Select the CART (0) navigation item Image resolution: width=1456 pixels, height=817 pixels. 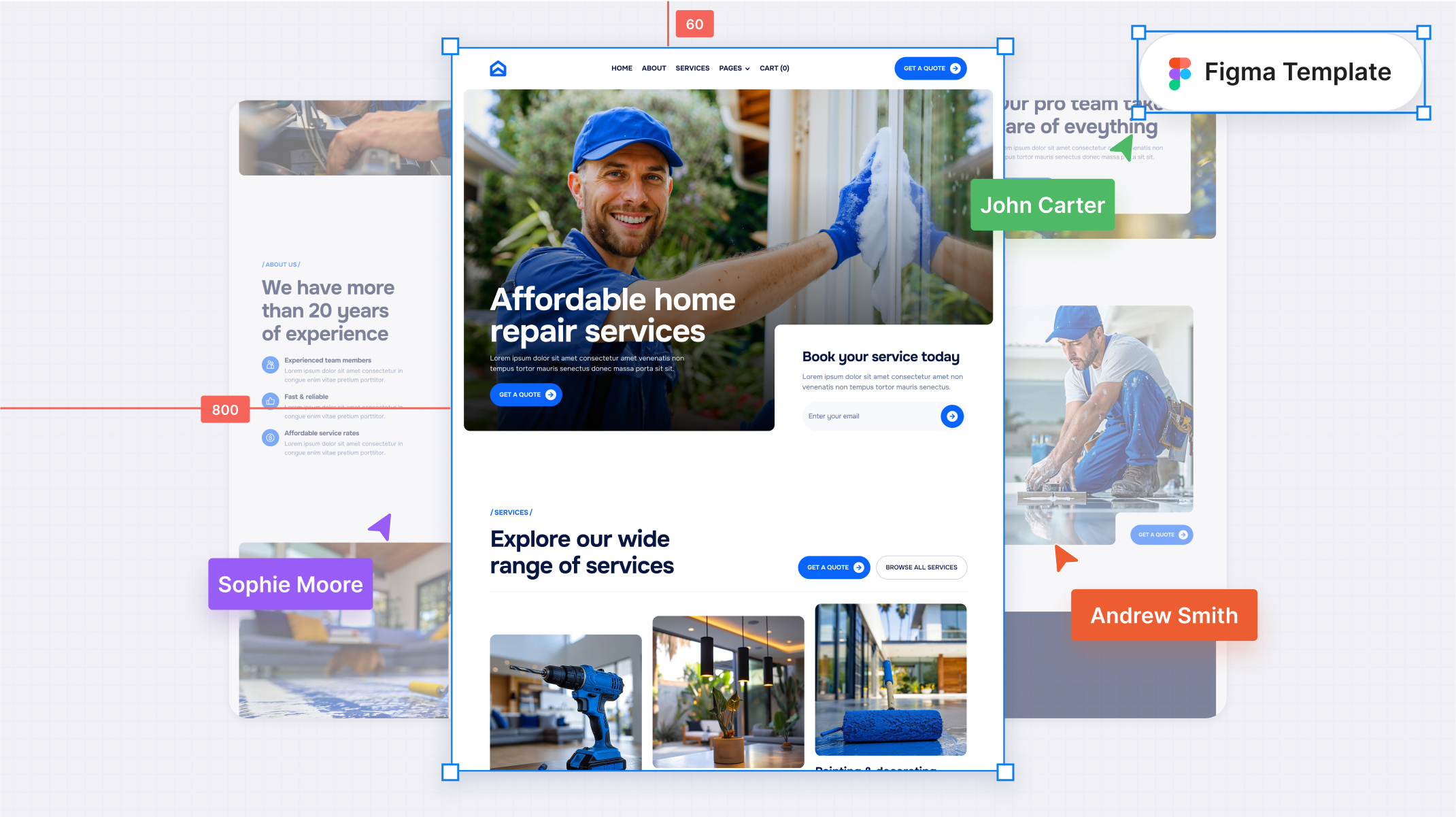click(775, 68)
